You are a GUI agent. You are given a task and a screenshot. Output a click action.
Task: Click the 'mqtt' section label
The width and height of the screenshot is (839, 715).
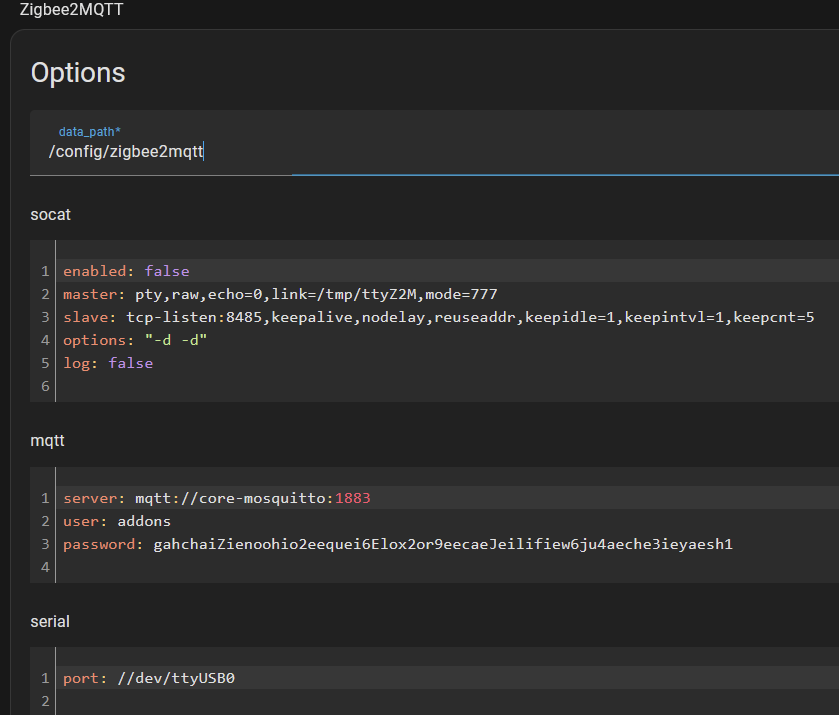pos(48,440)
